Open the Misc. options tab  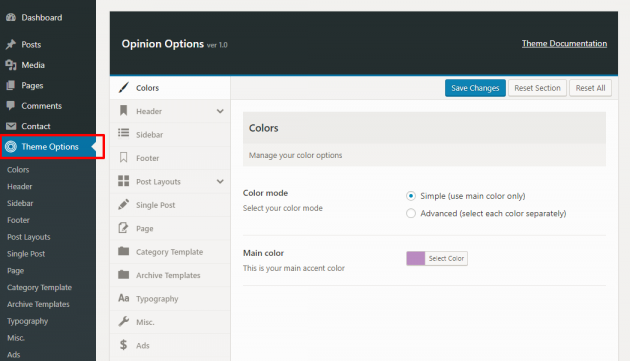[x=170, y=322]
